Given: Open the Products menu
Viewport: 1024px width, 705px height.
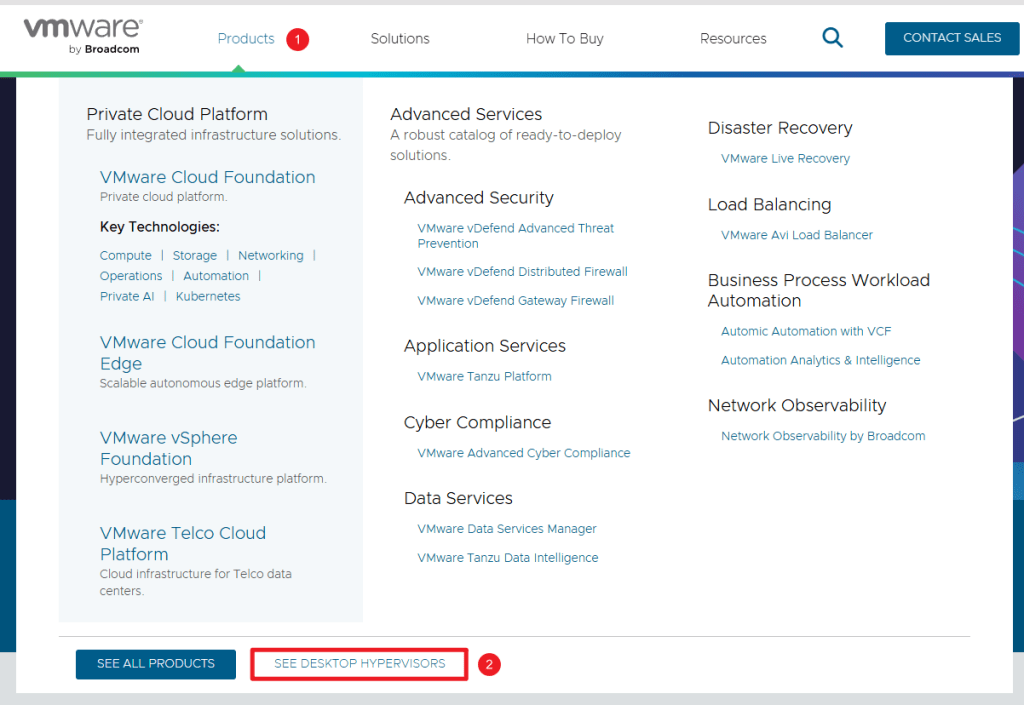Looking at the screenshot, I should pos(246,39).
